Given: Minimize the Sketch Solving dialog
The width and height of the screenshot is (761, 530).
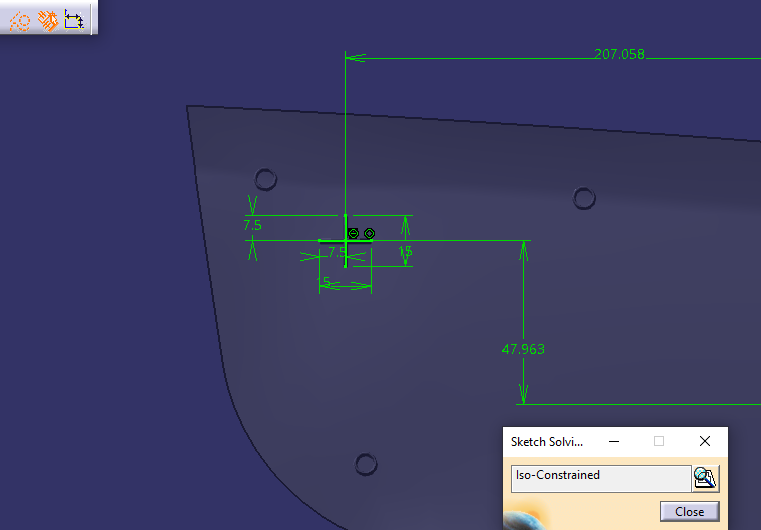Looking at the screenshot, I should coord(614,441).
